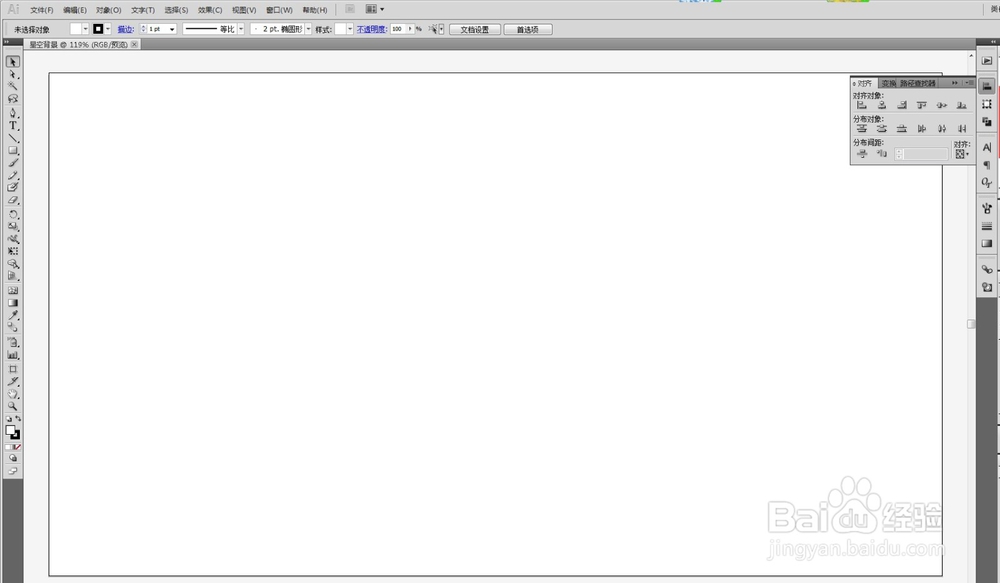Toggle the Align panel dock icon
This screenshot has height=583, width=1000.
[987, 86]
